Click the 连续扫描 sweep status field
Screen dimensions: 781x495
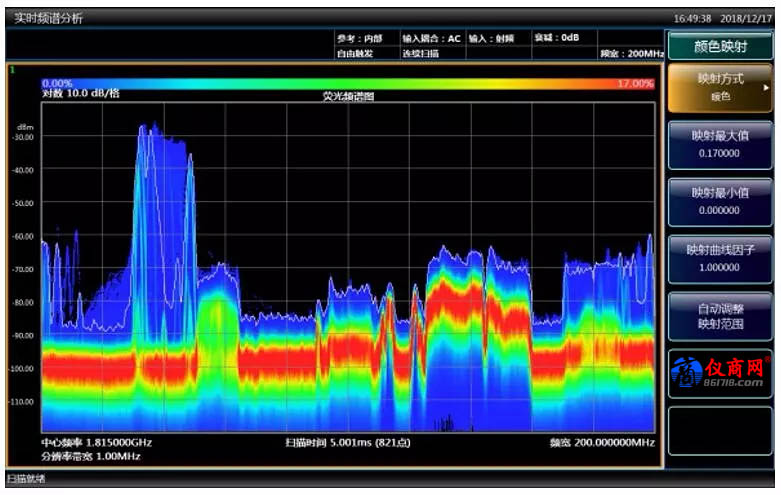click(x=420, y=54)
